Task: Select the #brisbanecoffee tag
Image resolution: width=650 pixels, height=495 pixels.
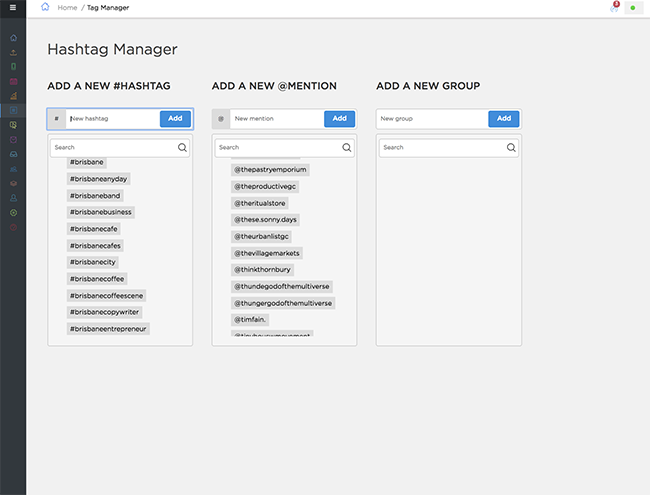Action: (x=97, y=279)
